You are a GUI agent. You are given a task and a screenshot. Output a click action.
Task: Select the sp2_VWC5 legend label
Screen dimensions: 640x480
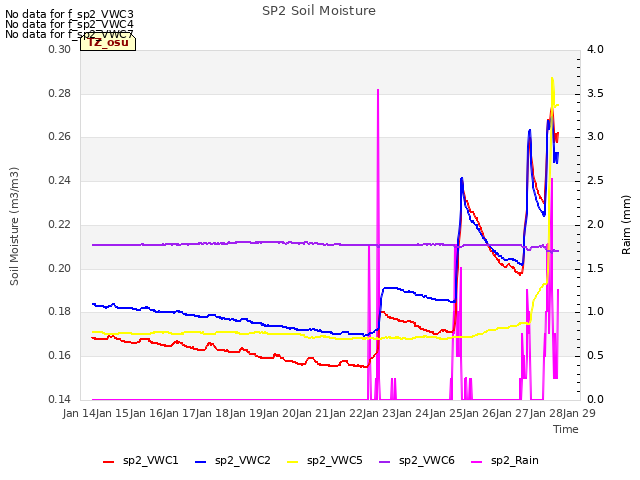[x=335, y=461]
